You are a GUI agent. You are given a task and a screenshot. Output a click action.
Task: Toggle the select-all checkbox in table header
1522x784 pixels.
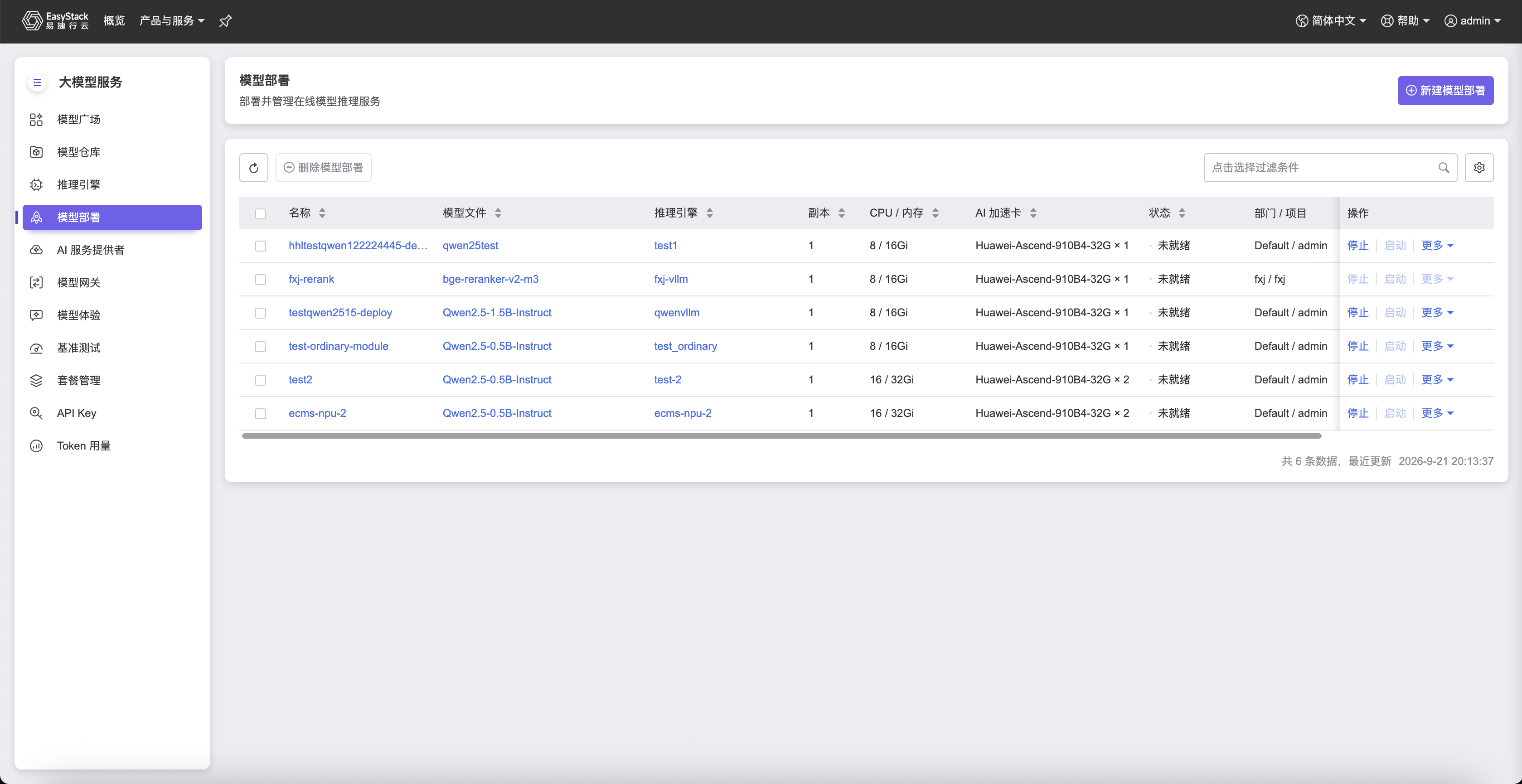tap(261, 213)
